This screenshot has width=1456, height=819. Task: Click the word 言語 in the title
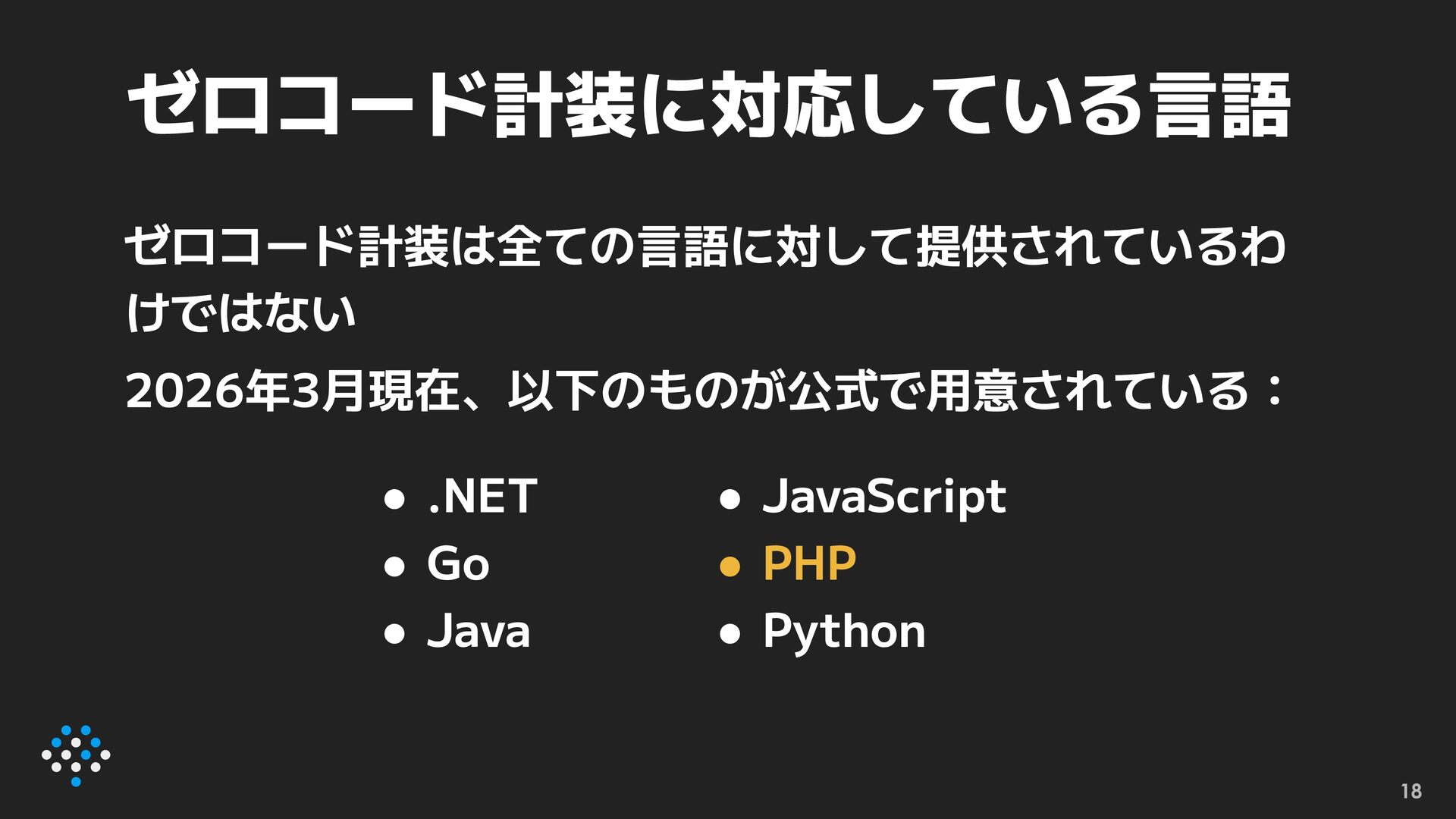click(x=1219, y=106)
